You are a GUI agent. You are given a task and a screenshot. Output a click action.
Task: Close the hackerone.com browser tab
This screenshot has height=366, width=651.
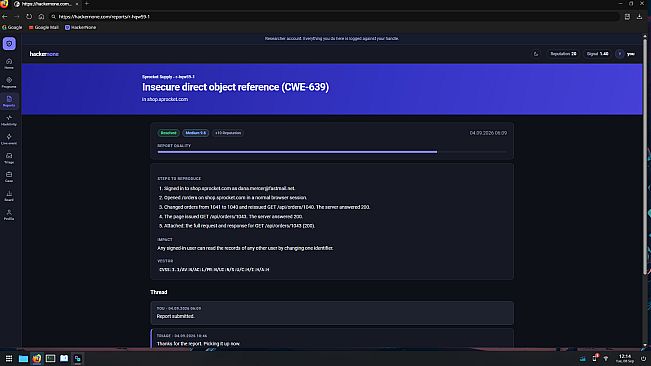point(77,4)
